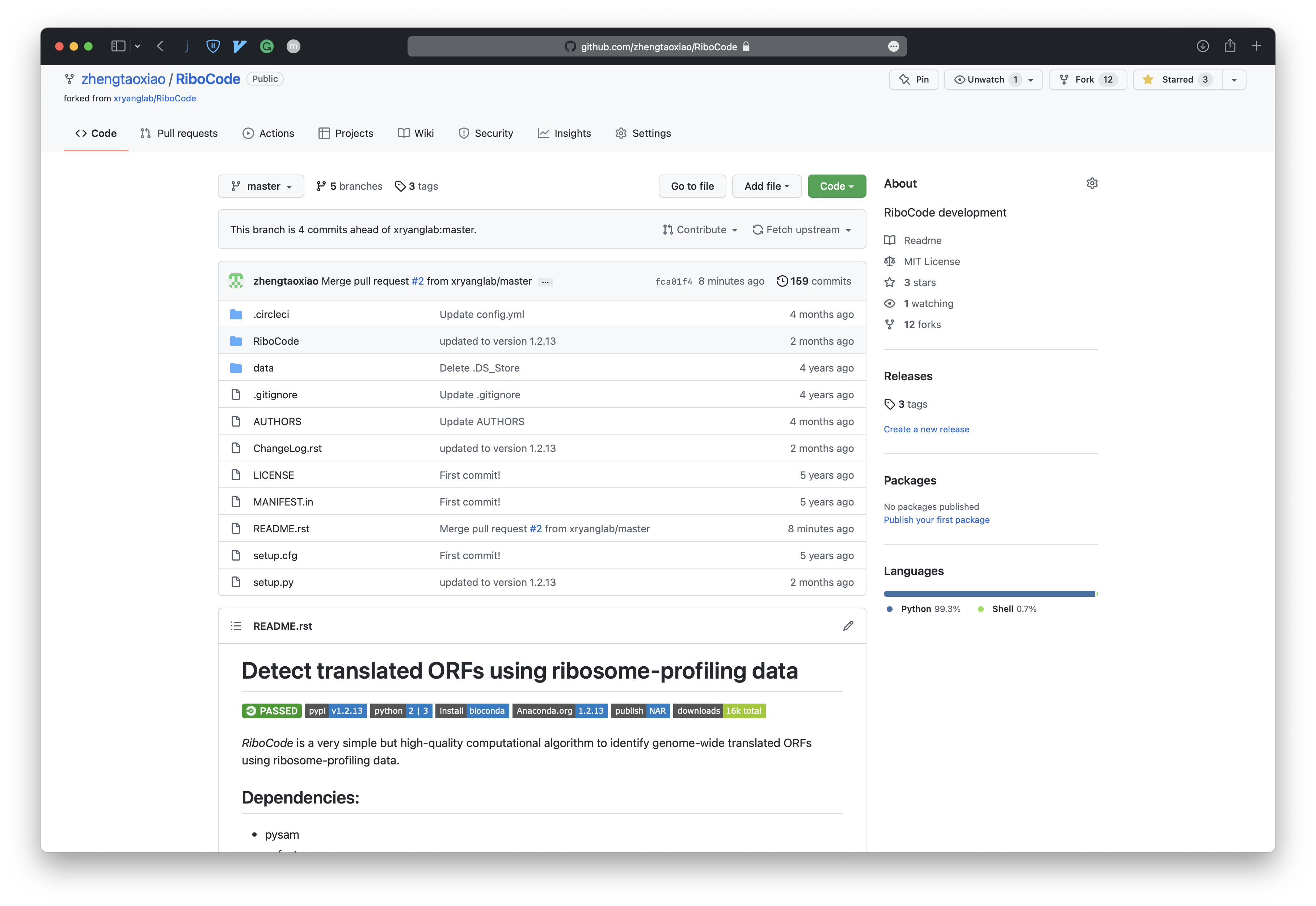Toggle the Pin repository button
1316x906 pixels.
point(913,79)
